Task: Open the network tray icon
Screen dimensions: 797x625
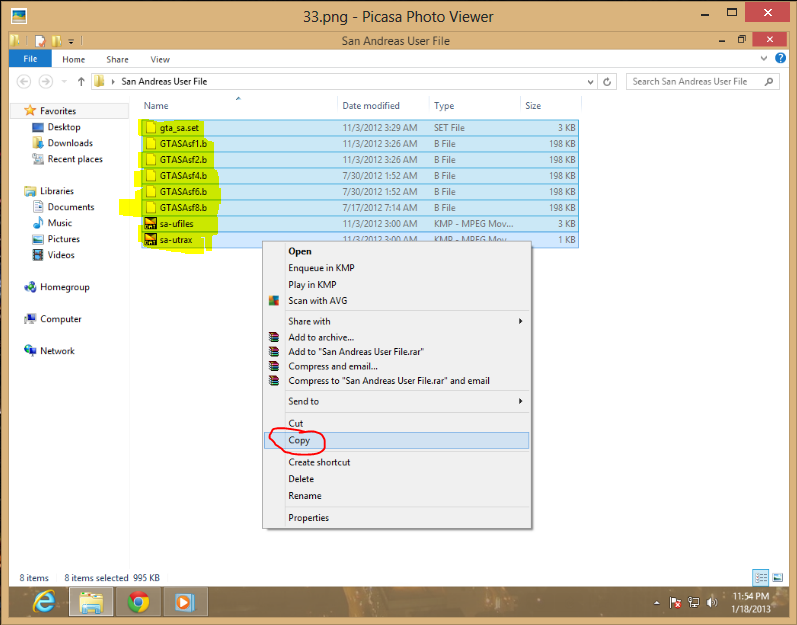Action: coord(694,603)
